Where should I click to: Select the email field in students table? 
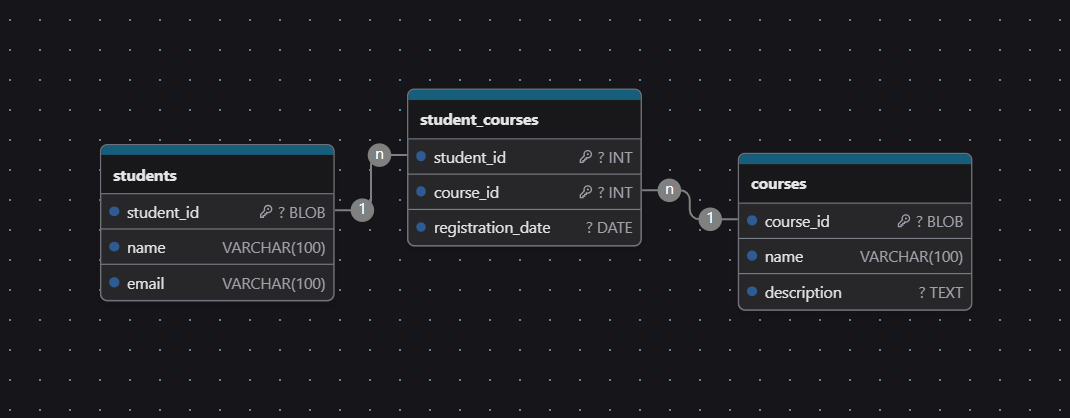tap(217, 283)
